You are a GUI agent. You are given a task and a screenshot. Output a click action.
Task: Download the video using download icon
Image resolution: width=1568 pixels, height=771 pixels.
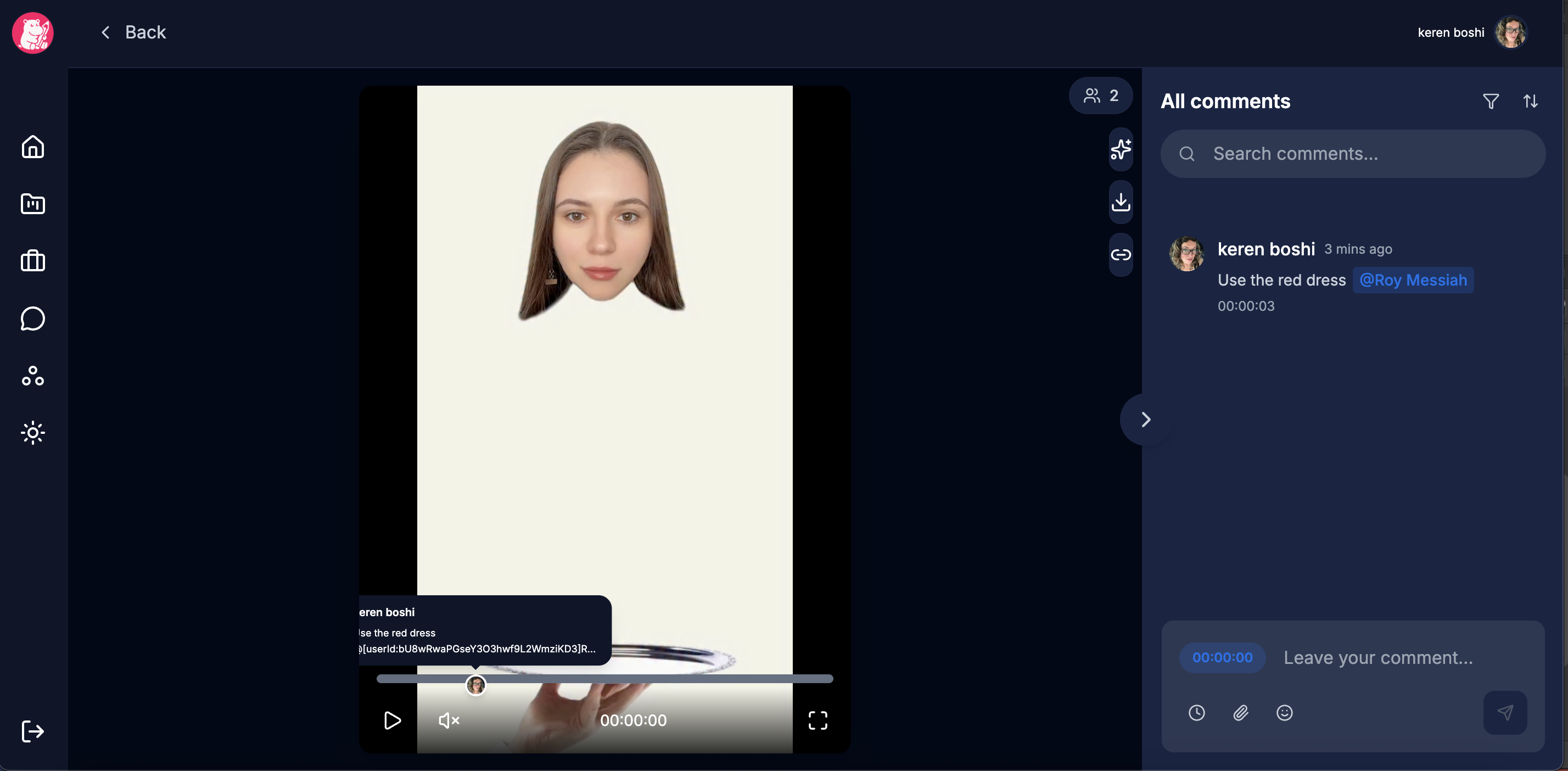tap(1121, 202)
